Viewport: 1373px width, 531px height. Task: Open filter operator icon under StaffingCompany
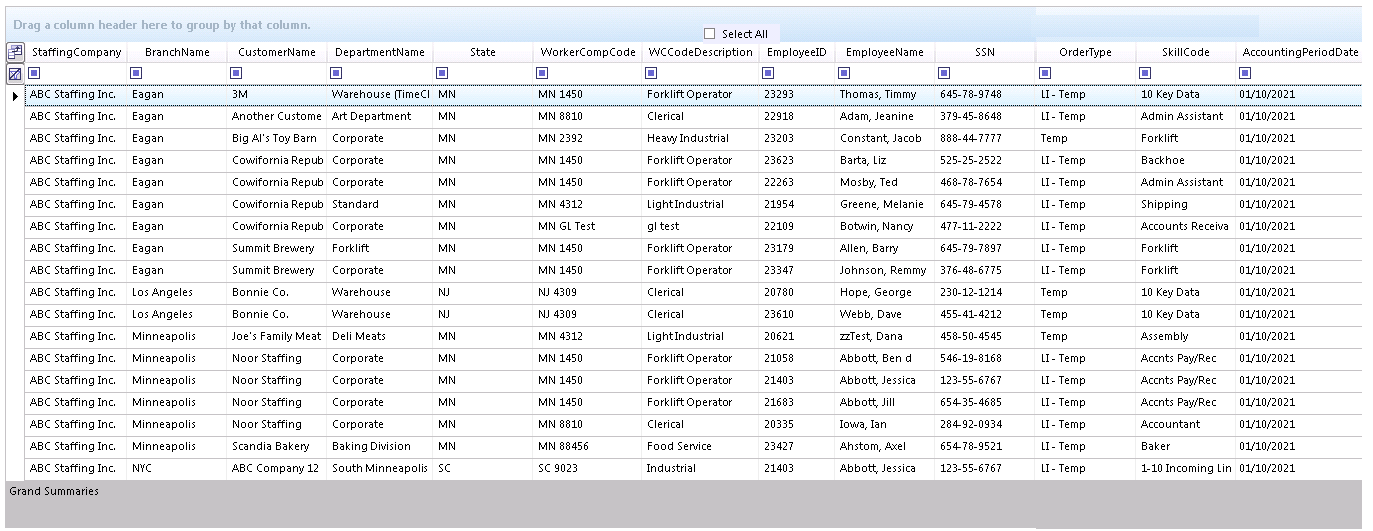pyautogui.click(x=35, y=73)
